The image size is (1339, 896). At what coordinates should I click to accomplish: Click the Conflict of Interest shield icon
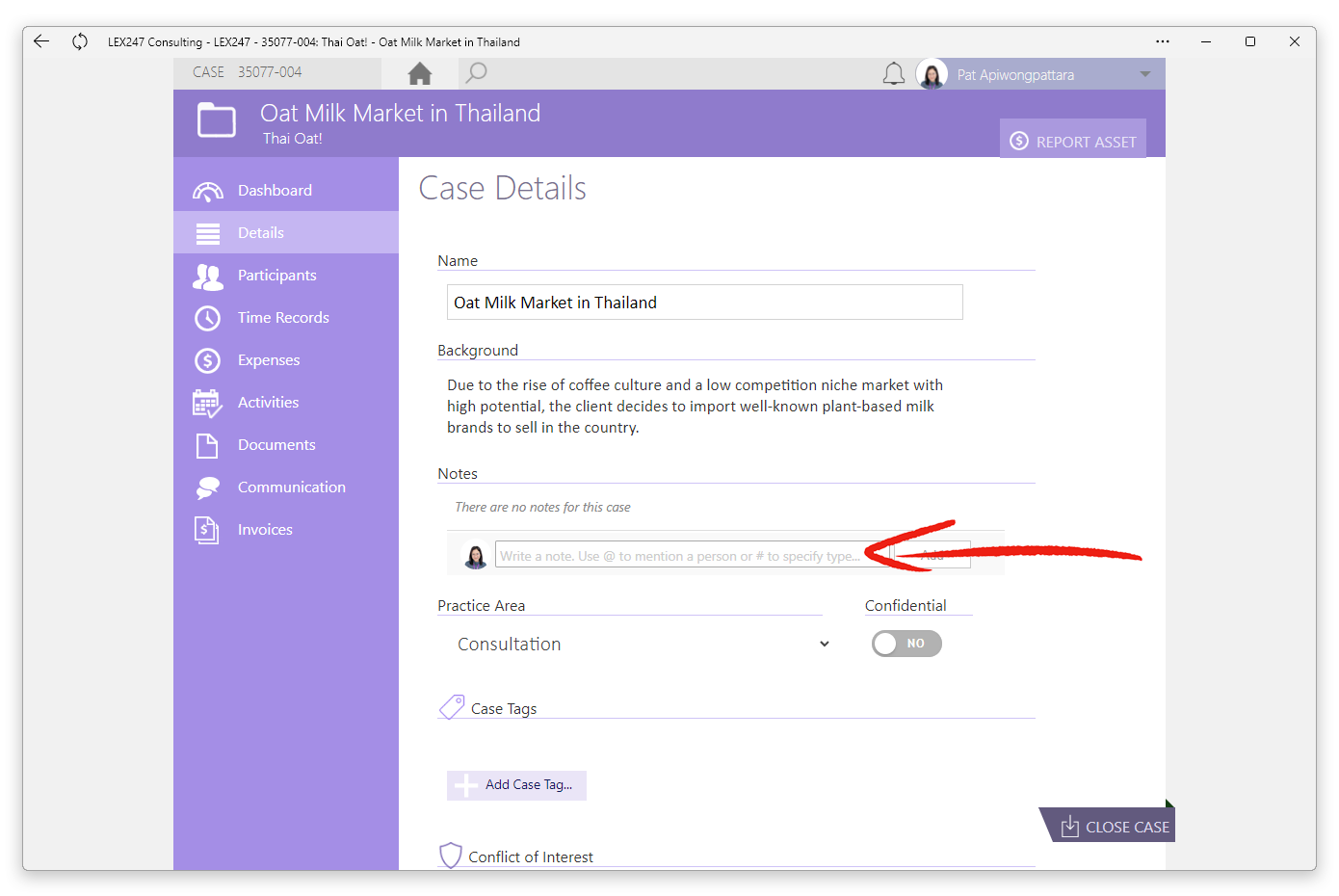[x=451, y=856]
